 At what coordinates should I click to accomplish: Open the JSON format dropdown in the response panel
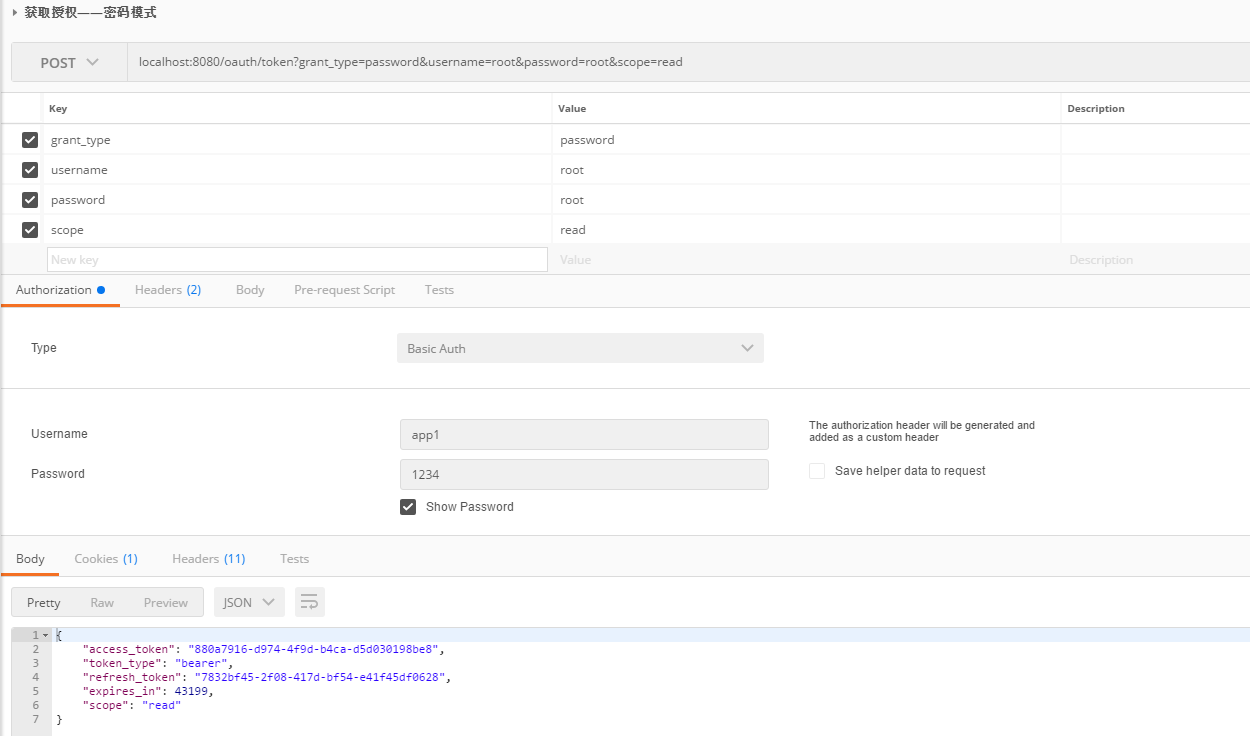coord(248,601)
